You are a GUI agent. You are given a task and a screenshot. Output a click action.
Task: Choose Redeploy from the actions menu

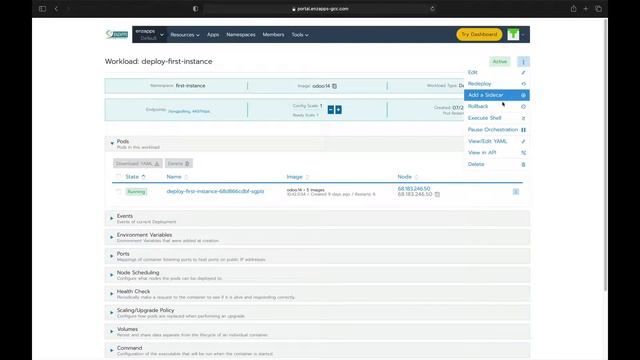(497, 84)
